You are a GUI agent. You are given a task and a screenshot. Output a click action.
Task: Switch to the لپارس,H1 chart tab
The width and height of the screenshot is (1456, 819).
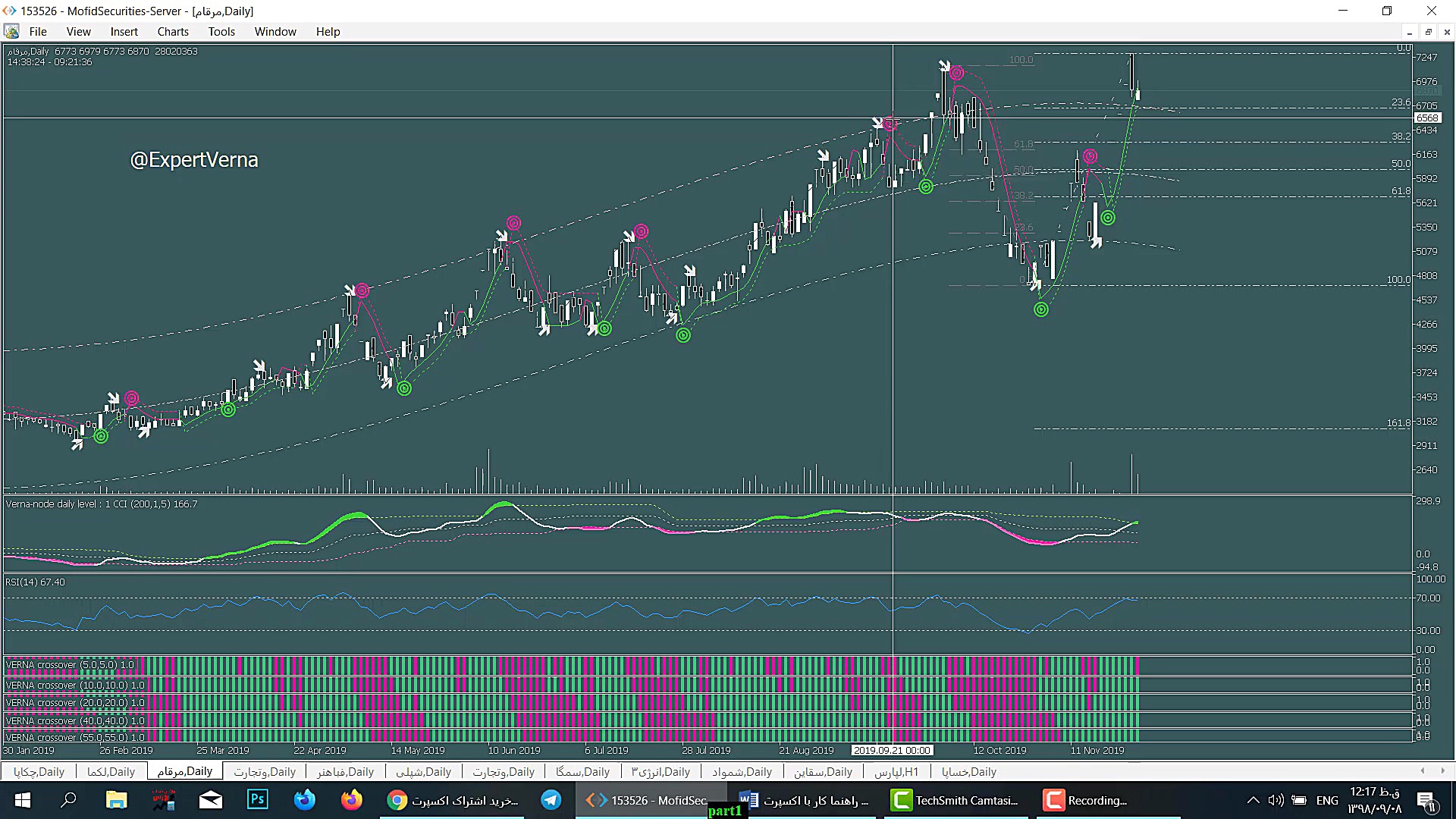tap(896, 772)
